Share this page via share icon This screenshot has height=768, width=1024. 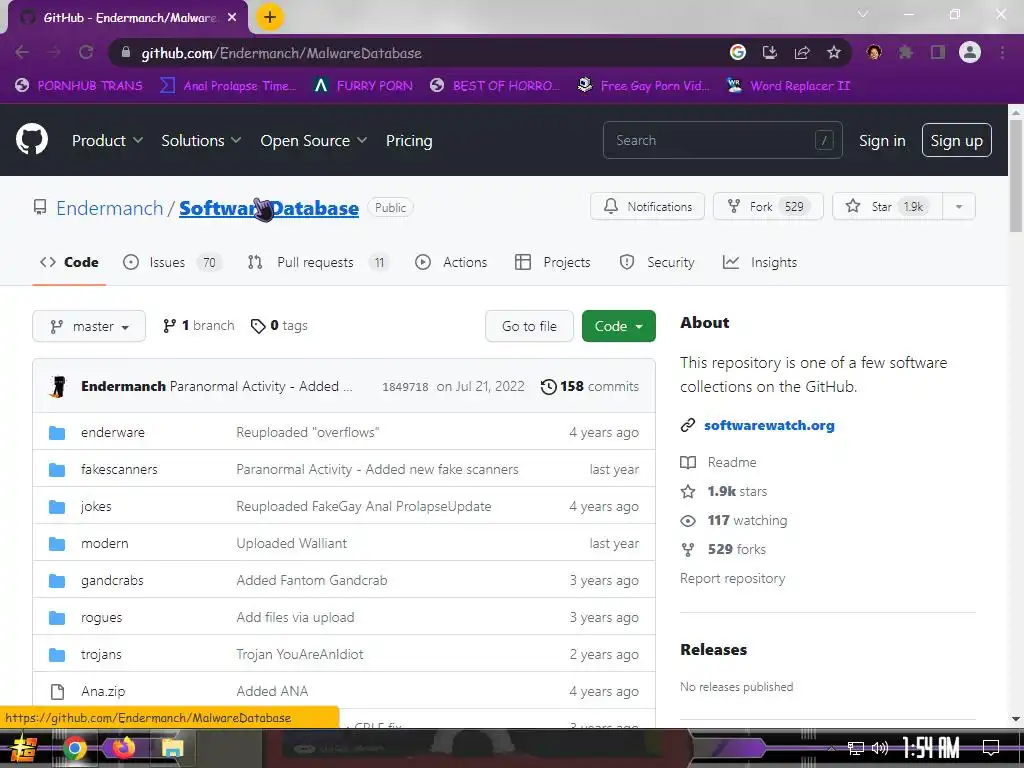coord(802,52)
